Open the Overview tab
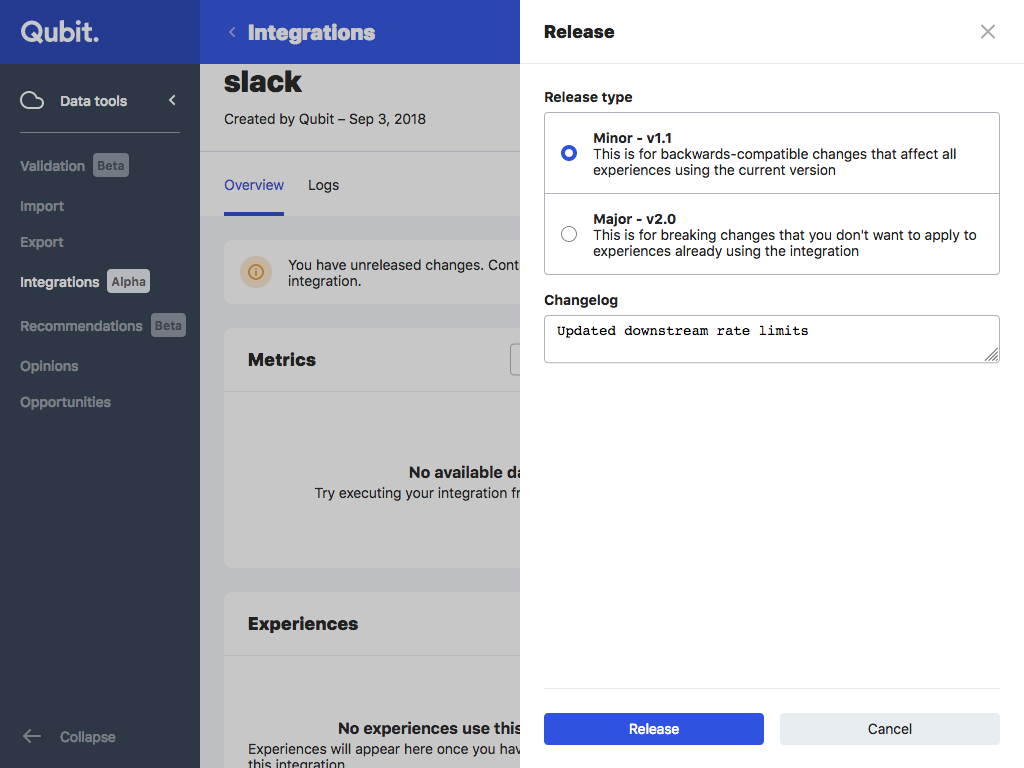This screenshot has height=768, width=1024. click(254, 185)
